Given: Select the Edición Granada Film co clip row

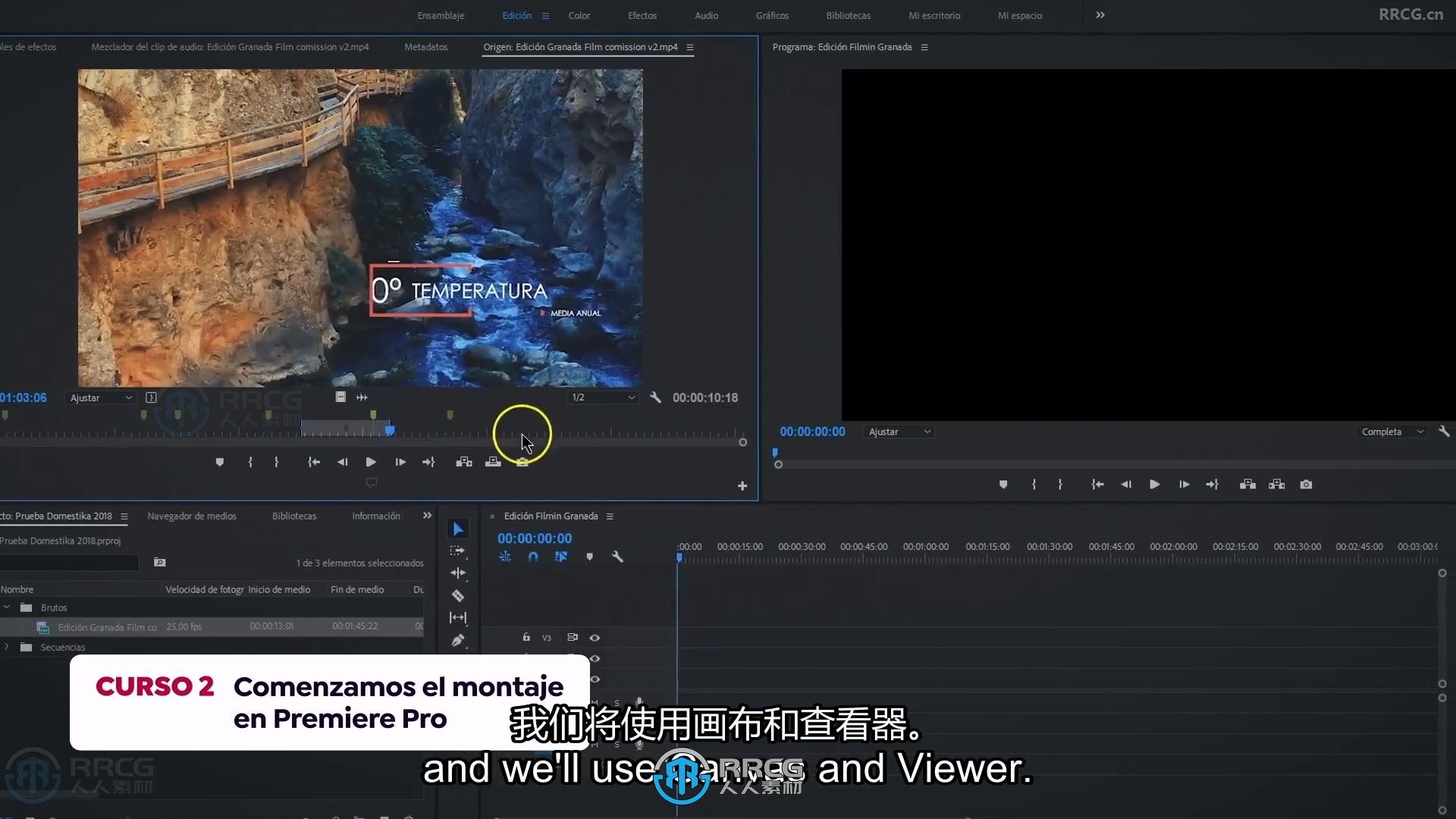Looking at the screenshot, I should click(212, 627).
